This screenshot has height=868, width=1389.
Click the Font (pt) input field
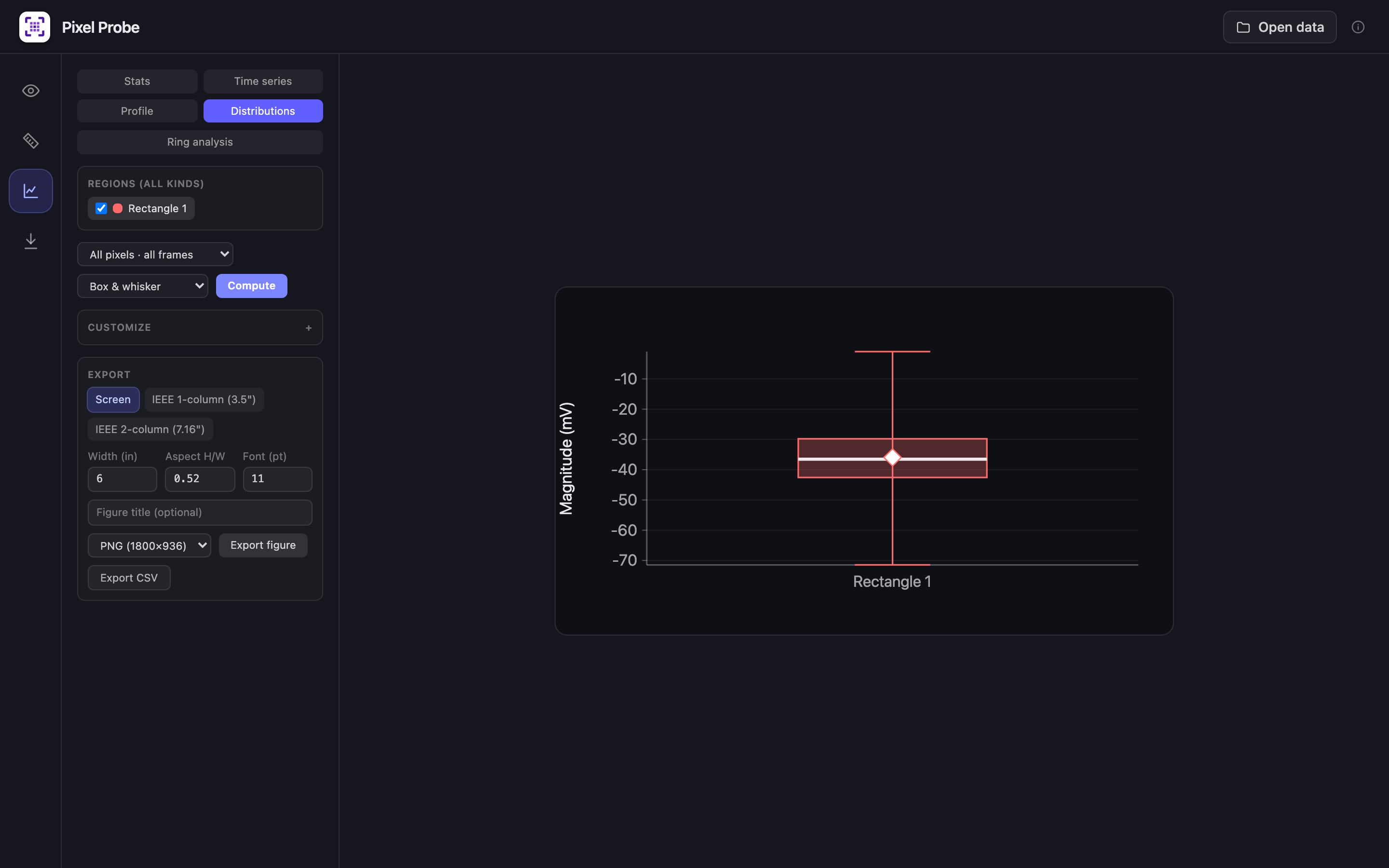(x=277, y=479)
